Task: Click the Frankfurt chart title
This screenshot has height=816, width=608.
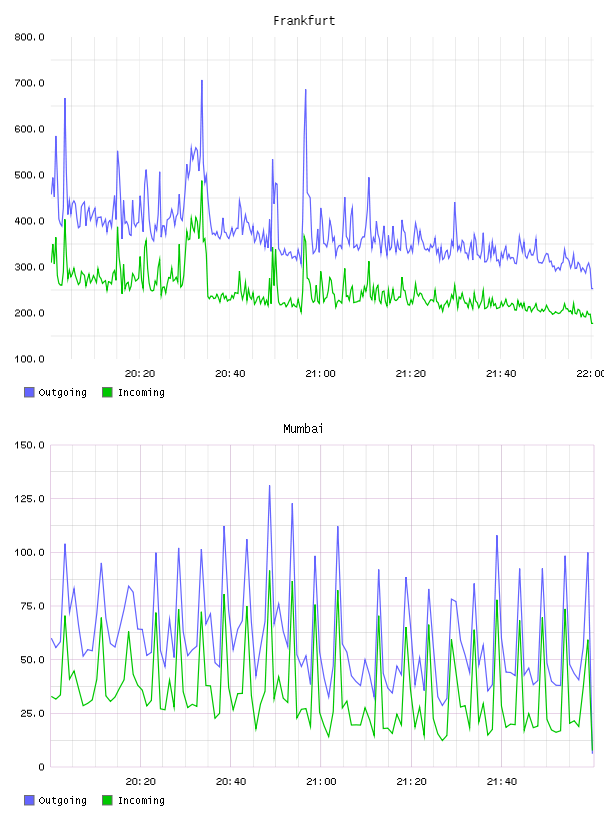Action: pyautogui.click(x=304, y=21)
